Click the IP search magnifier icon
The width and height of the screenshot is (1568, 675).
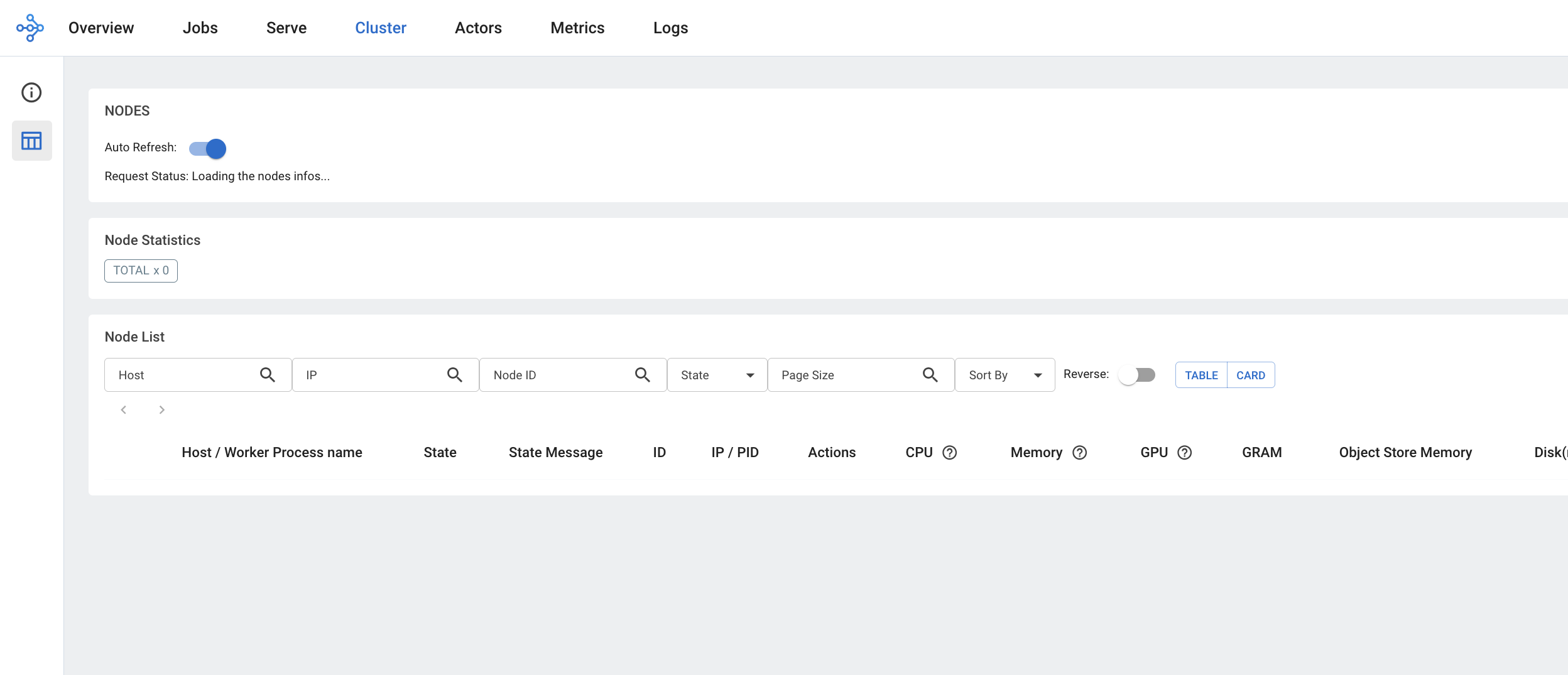(x=455, y=375)
